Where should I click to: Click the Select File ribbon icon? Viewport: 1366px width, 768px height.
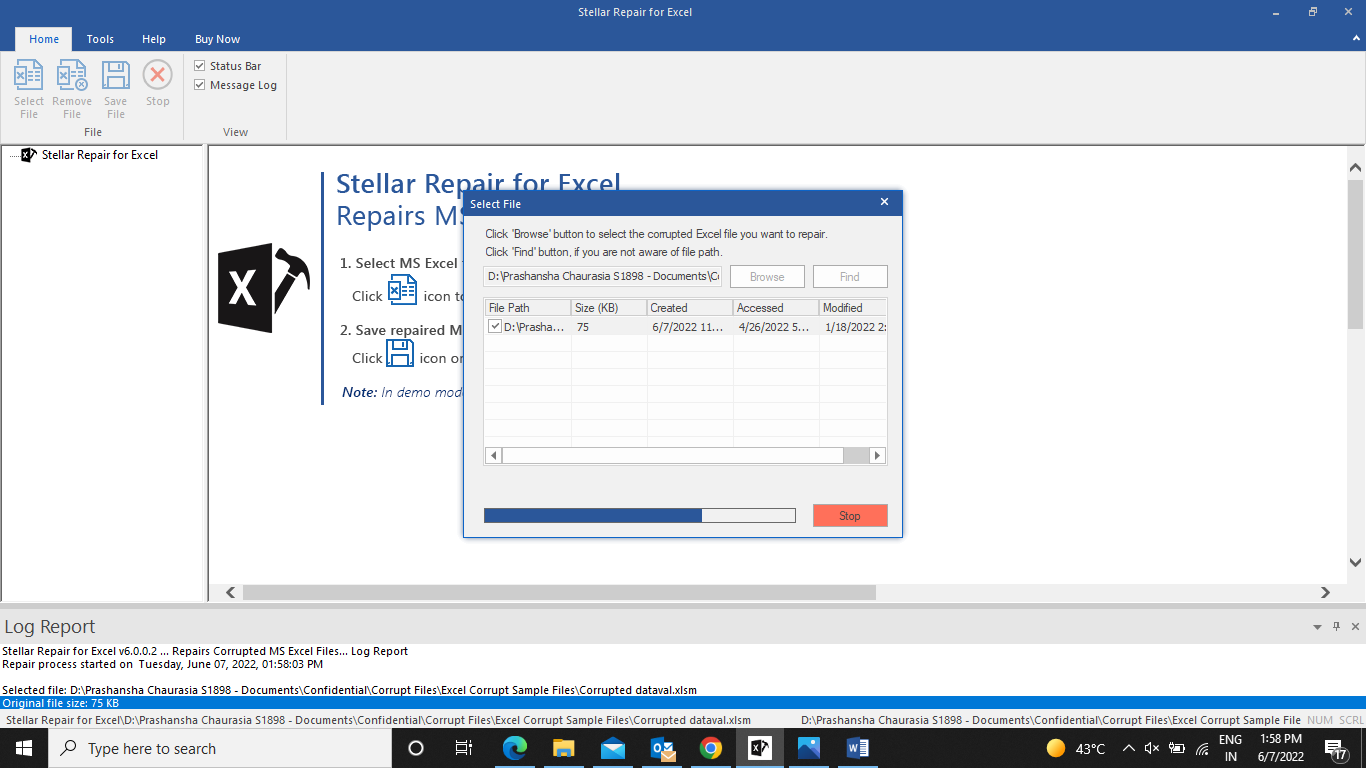29,89
